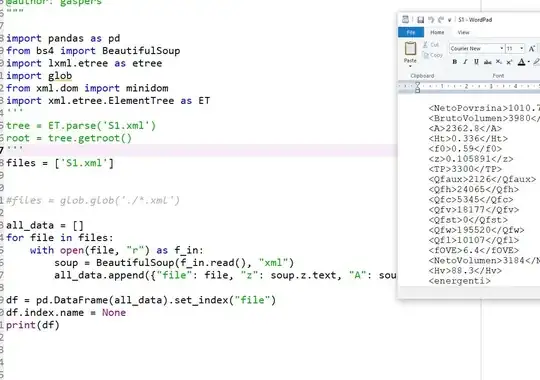
Task: Apply subscript formatting
Action: (498, 62)
